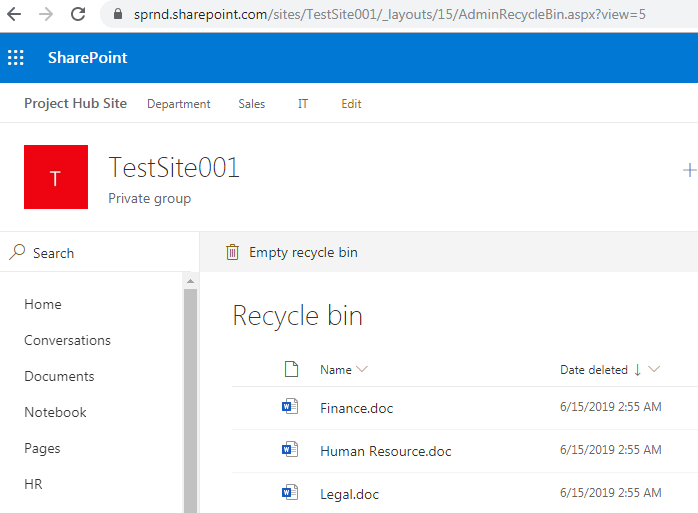
Task: Open Documents in the left navigation
Action: 59,376
